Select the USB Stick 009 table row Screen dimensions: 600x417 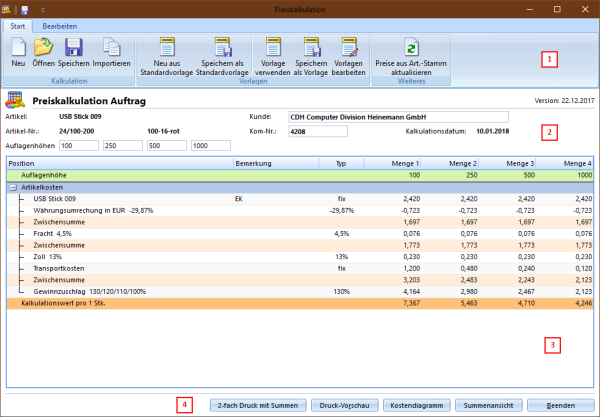coord(300,199)
